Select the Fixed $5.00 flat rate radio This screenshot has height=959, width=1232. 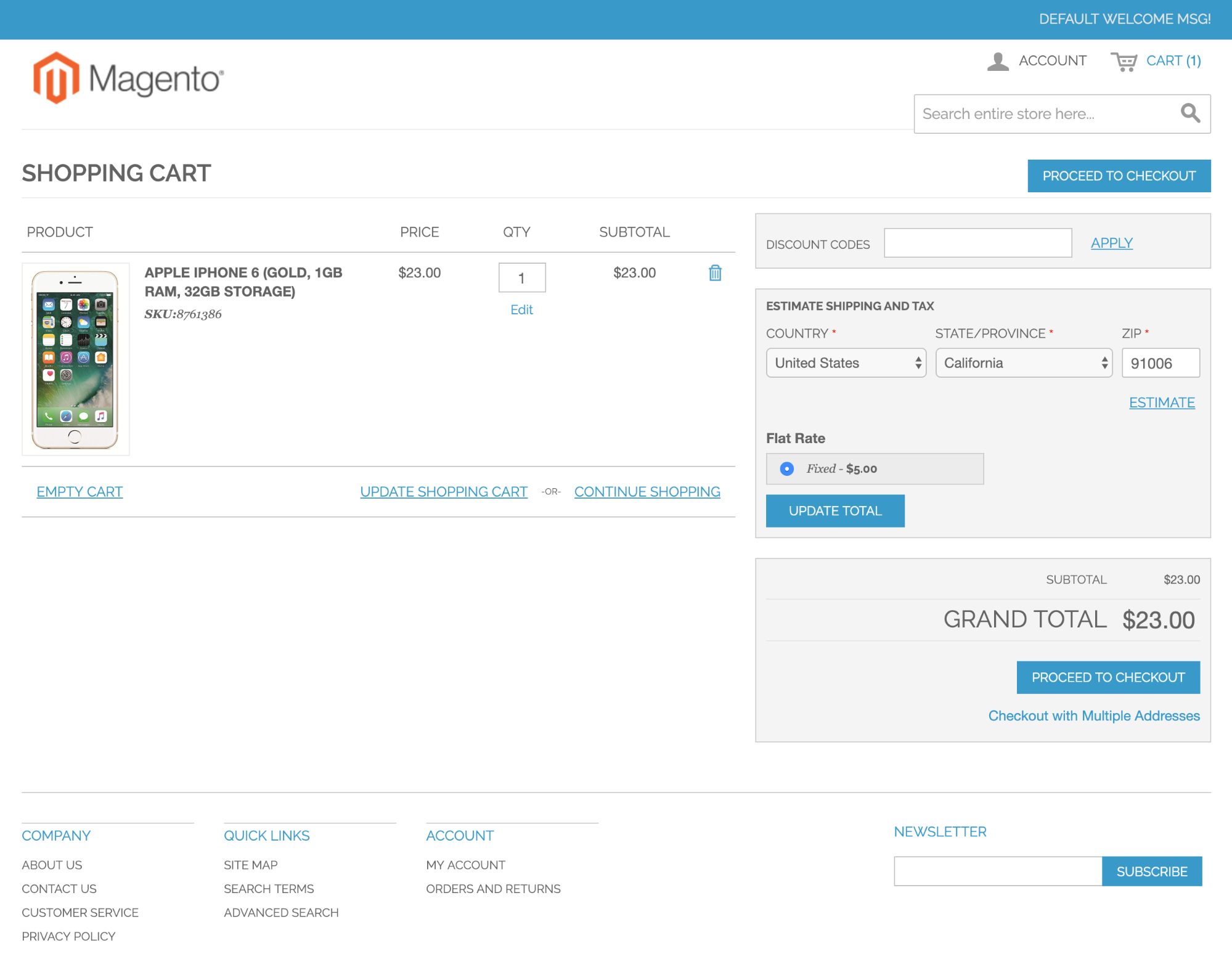[786, 469]
